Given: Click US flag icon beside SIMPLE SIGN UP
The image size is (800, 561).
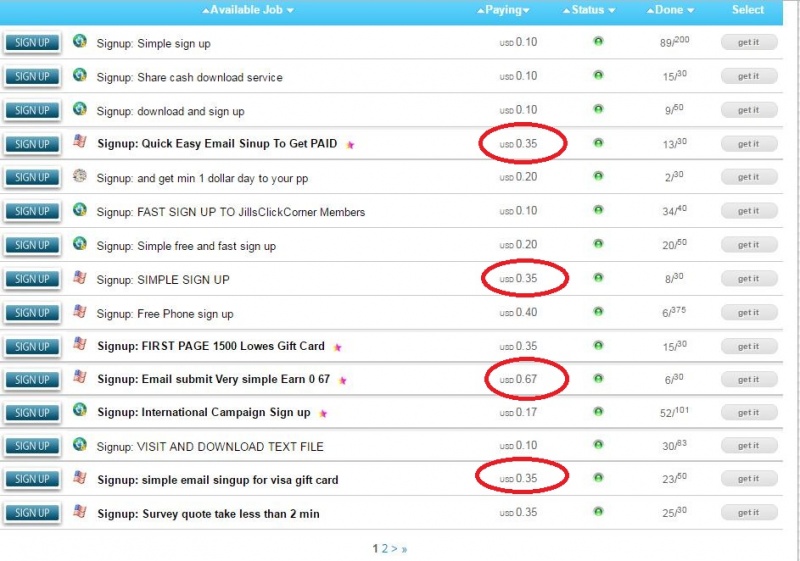Looking at the screenshot, I should [x=80, y=277].
